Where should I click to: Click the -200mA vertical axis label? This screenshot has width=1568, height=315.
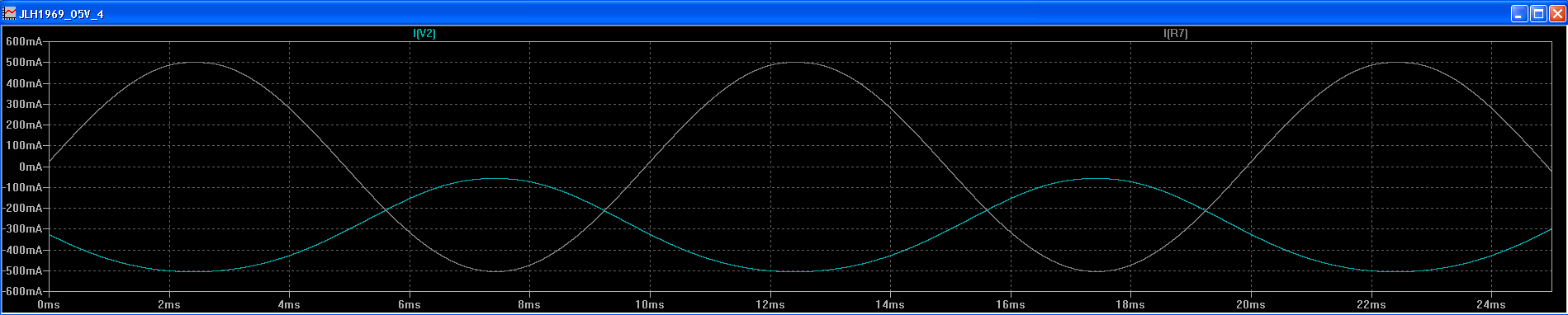(22, 208)
